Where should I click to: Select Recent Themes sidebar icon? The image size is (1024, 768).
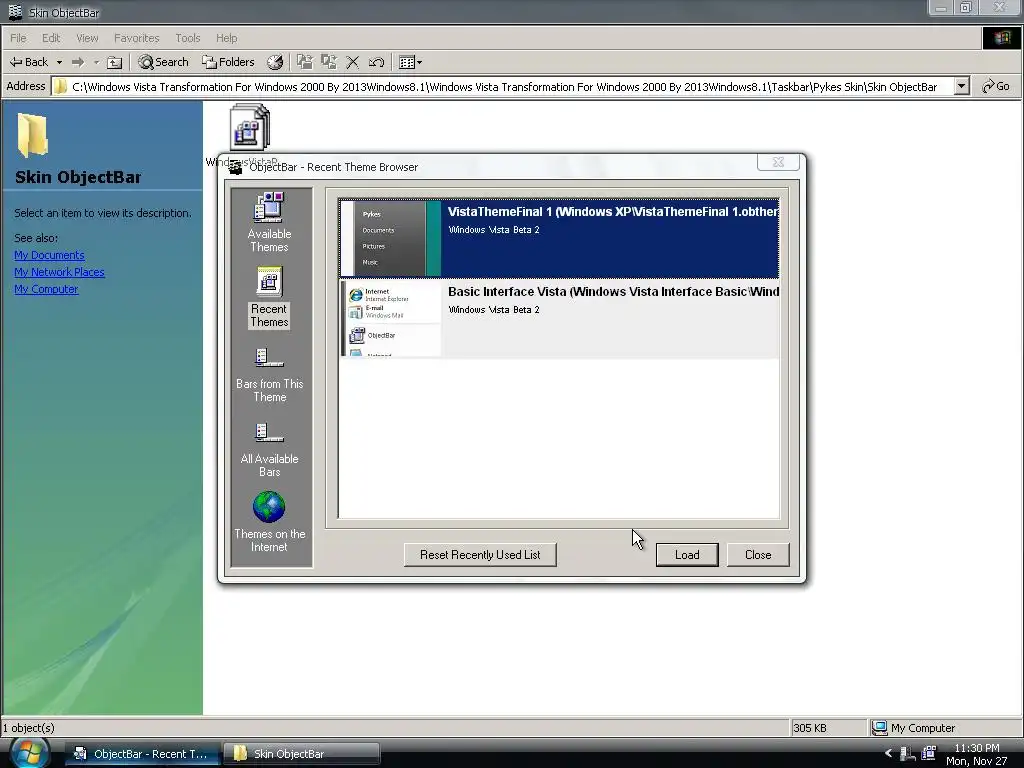(269, 297)
